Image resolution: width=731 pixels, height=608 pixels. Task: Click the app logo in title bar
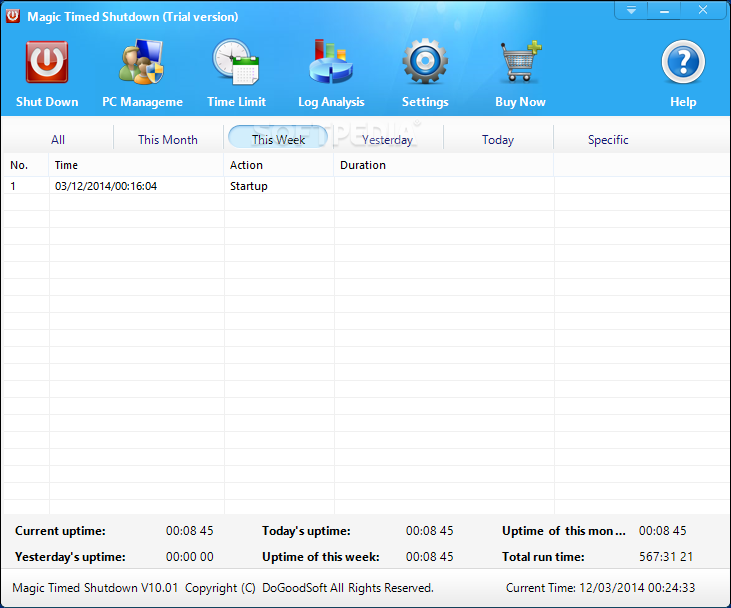13,16
